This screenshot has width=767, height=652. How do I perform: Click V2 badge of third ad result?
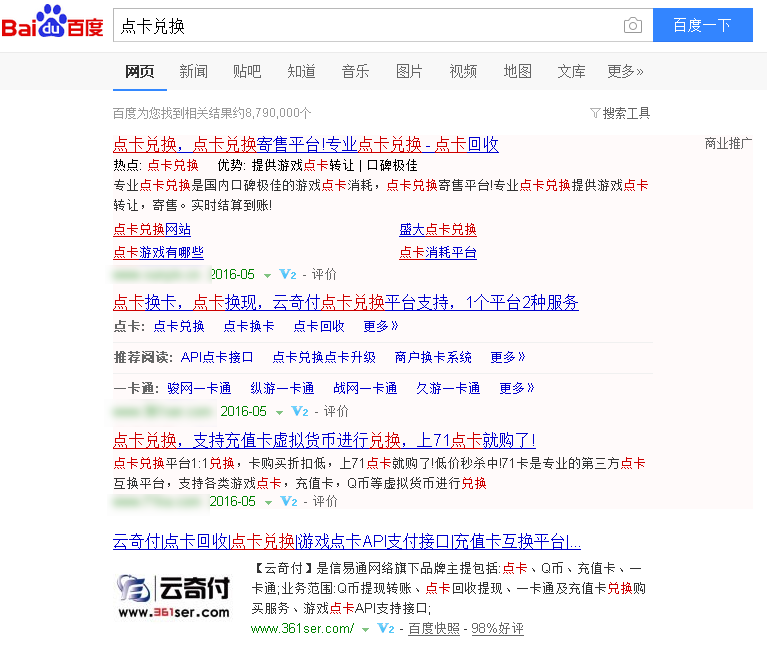[289, 501]
